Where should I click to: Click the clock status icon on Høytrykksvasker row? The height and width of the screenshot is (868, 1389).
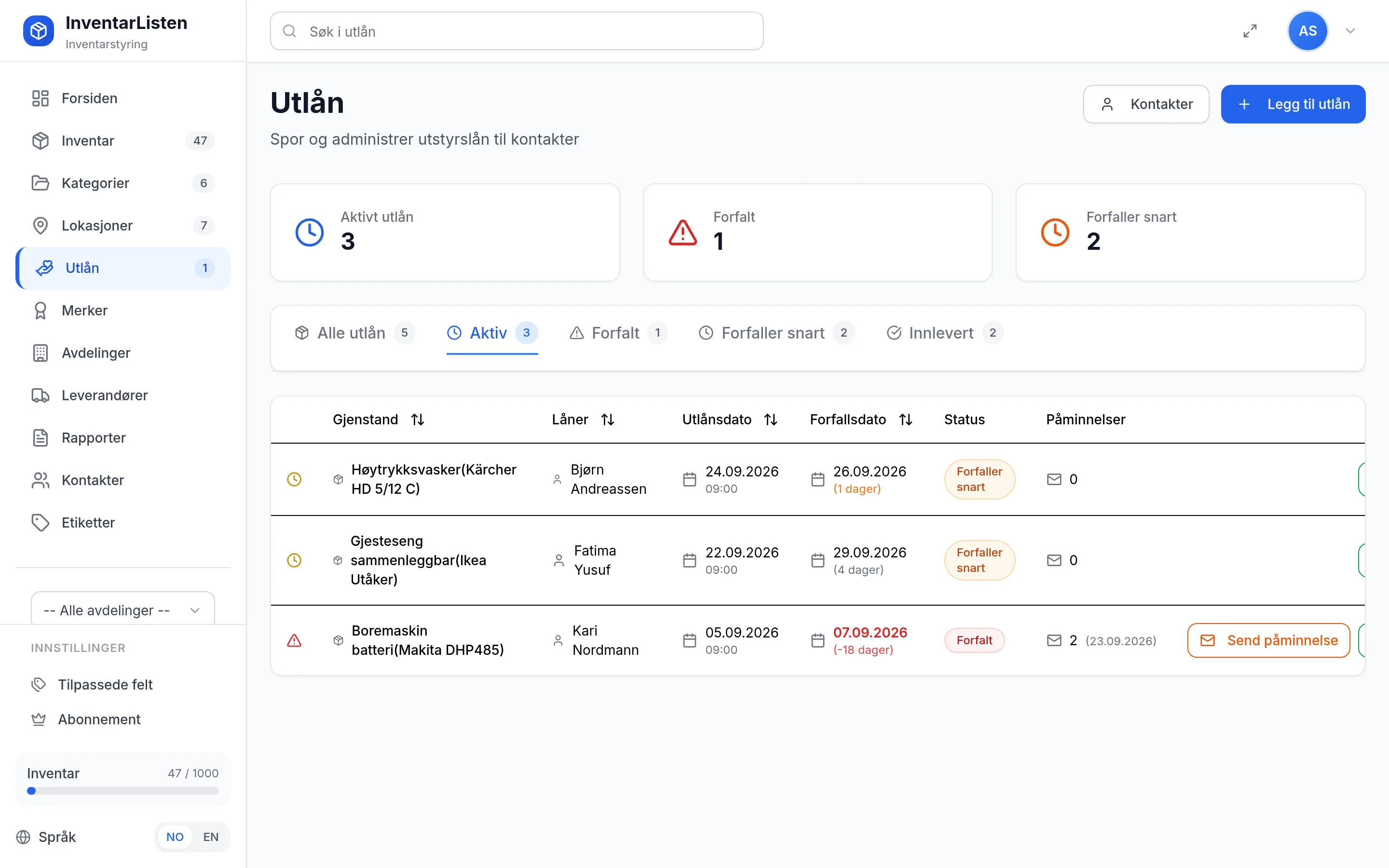(x=294, y=479)
